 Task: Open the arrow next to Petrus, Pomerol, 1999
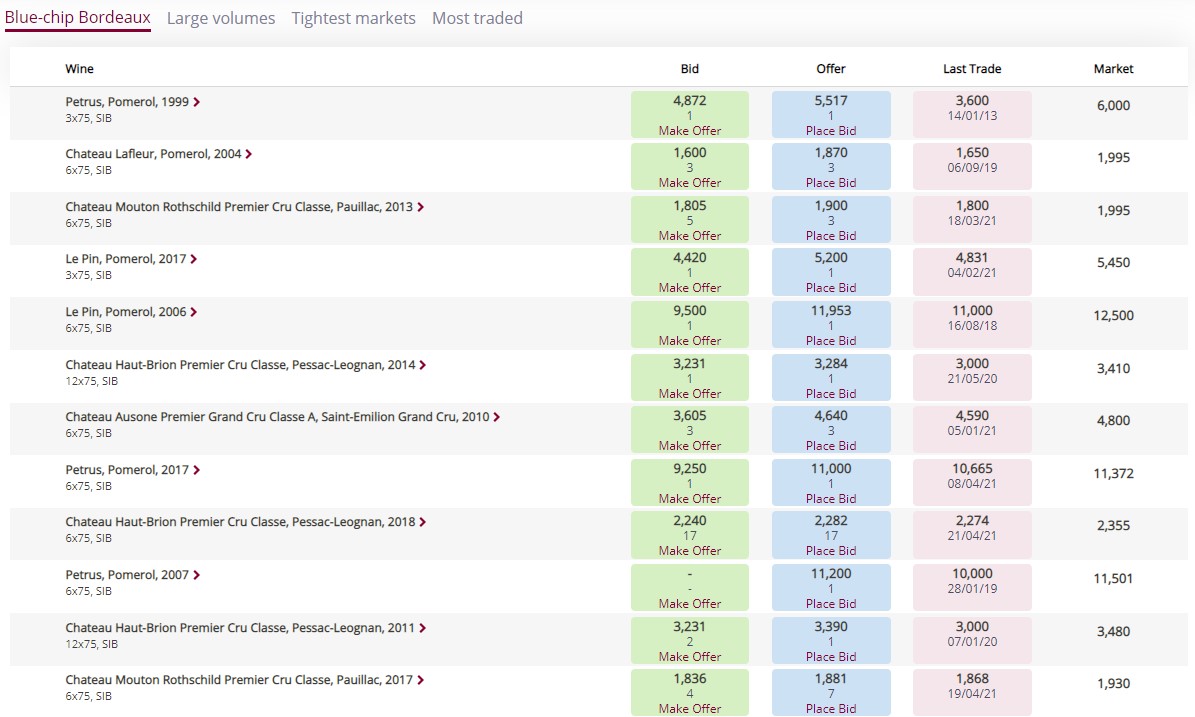coord(197,102)
